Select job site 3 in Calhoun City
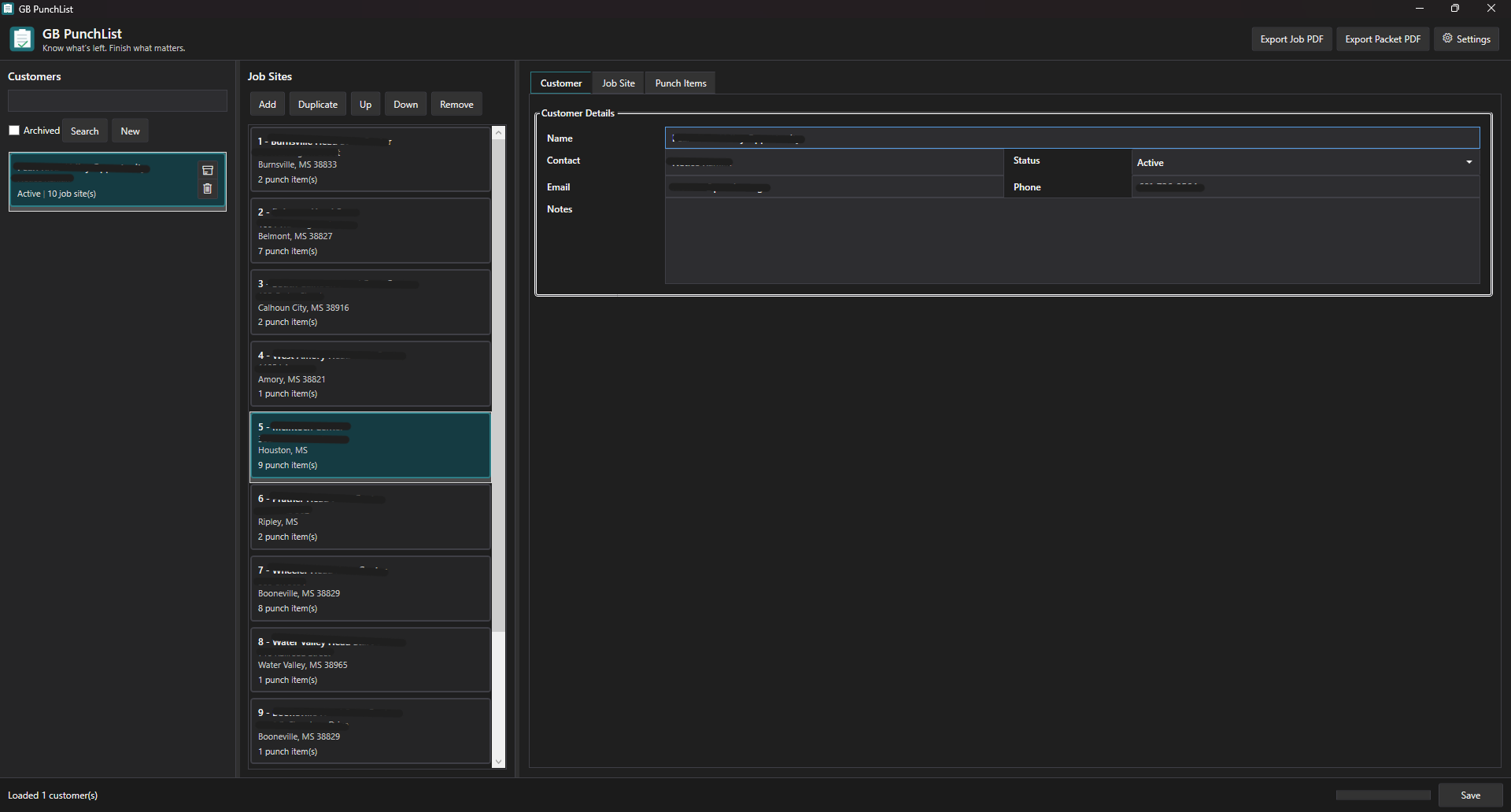 pyautogui.click(x=371, y=303)
